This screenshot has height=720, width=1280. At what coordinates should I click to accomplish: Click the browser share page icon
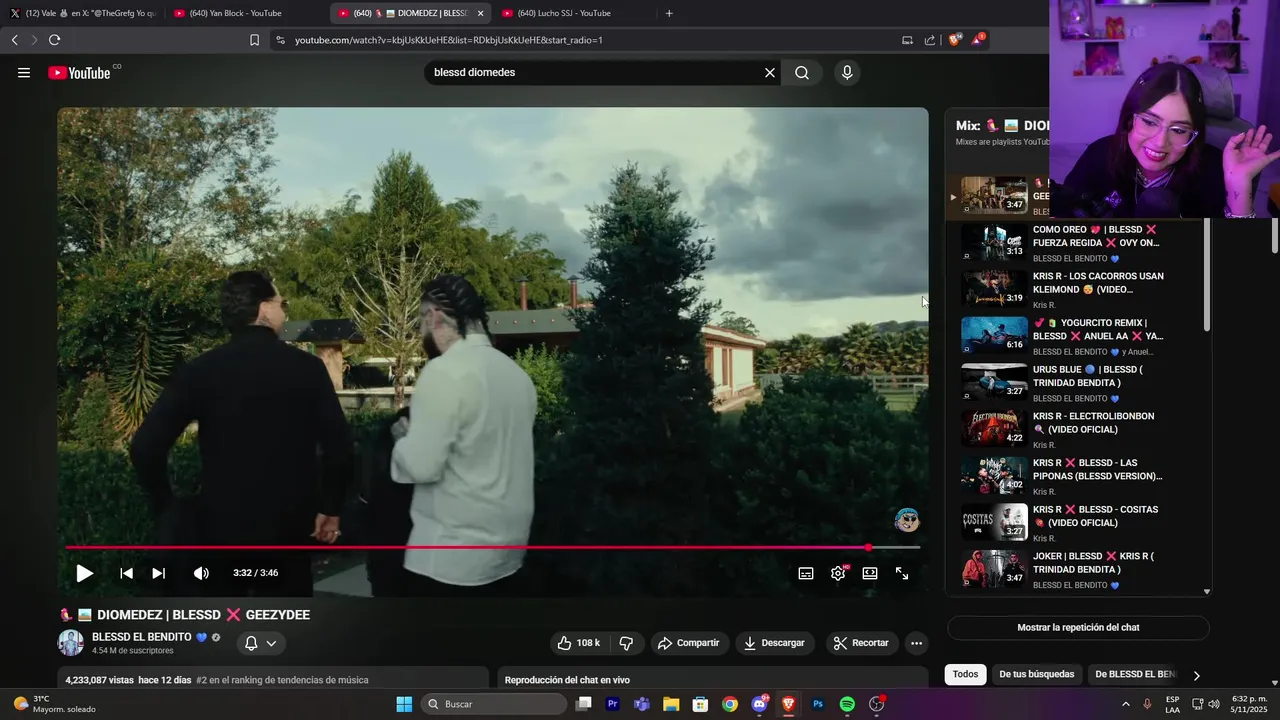pyautogui.click(x=930, y=40)
